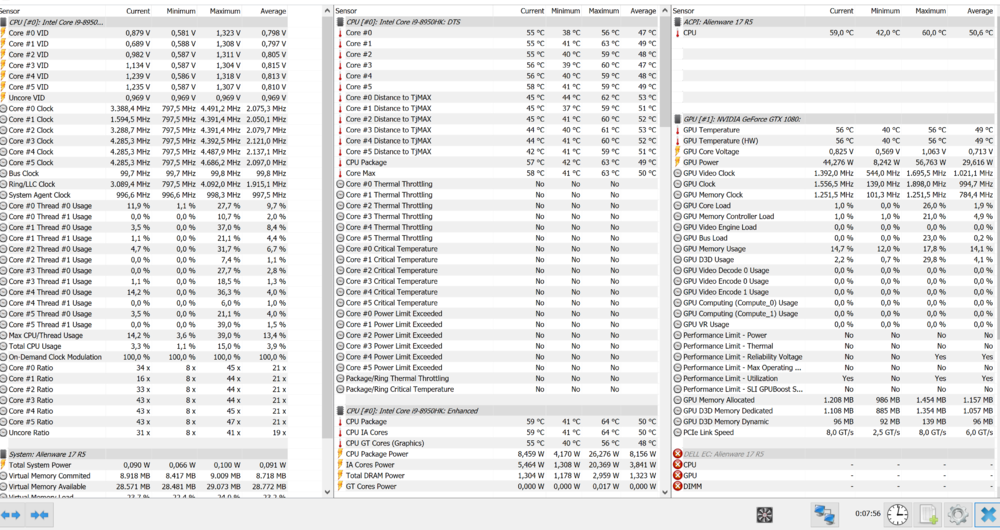This screenshot has height=530, width=1000.
Task: Click the Maximum column header in middle panel
Action: click(x=603, y=10)
